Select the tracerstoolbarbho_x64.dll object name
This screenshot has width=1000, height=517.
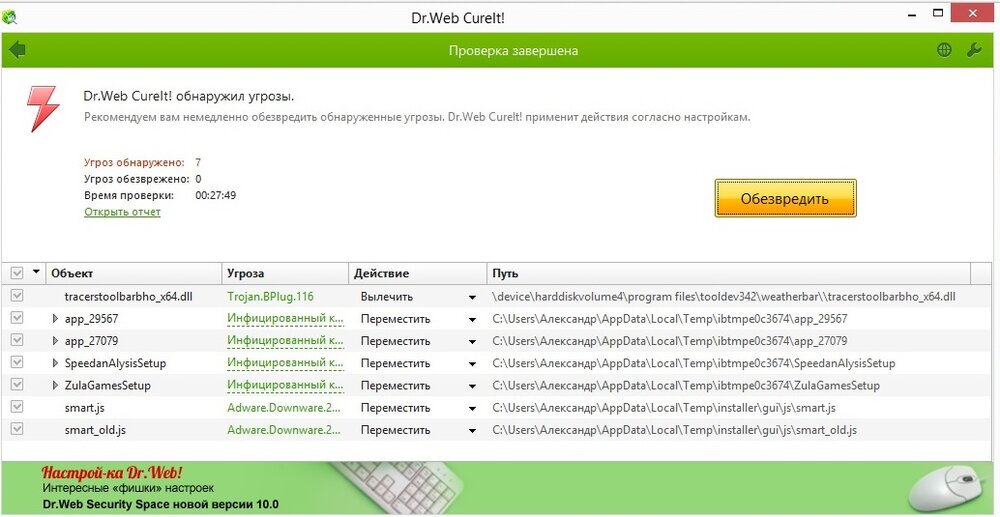[x=128, y=296]
